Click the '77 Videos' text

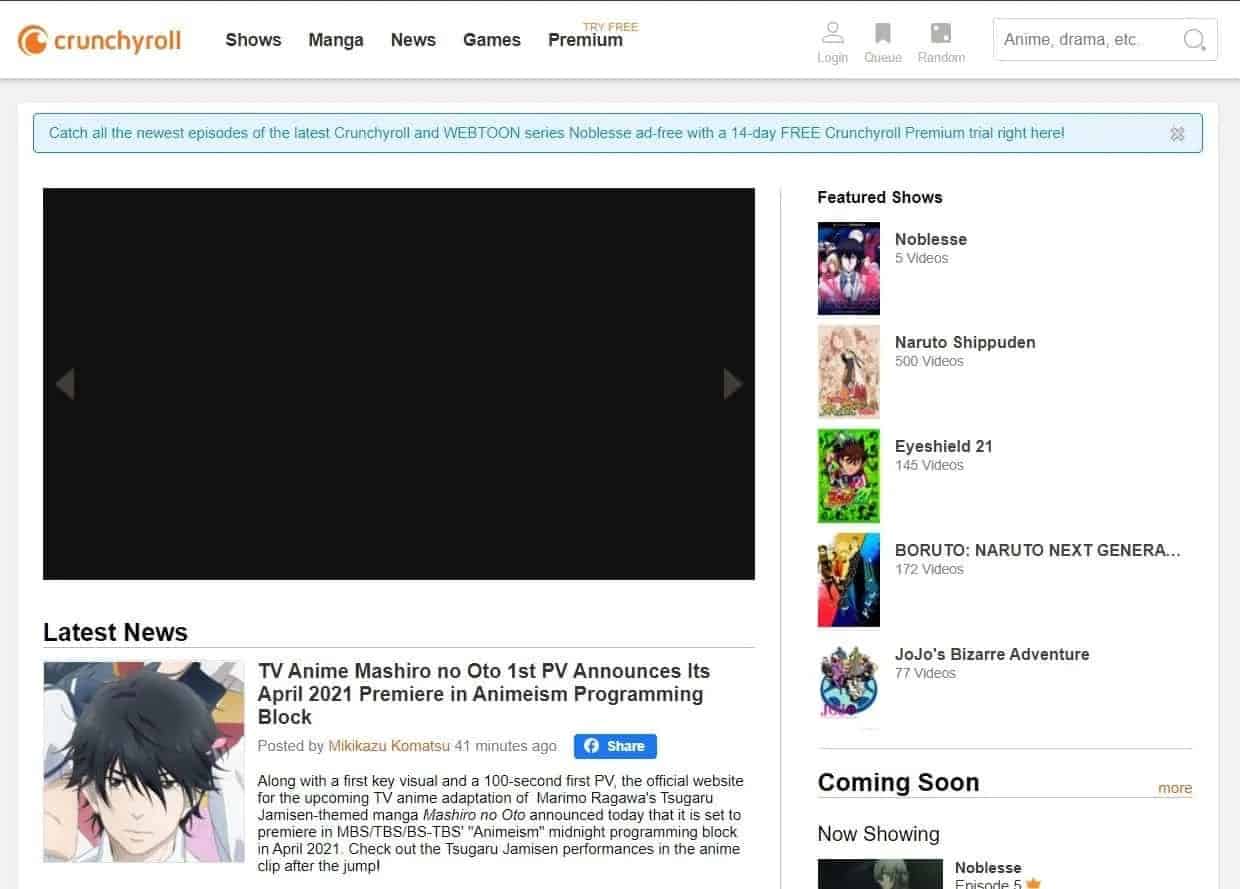tap(925, 673)
